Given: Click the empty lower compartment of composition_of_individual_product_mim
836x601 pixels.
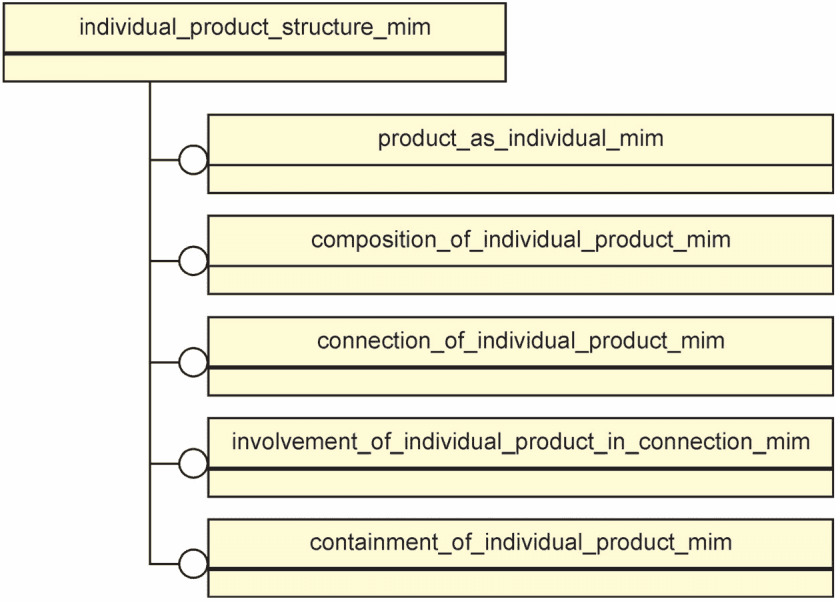Looking at the screenshot, I should tap(520, 280).
